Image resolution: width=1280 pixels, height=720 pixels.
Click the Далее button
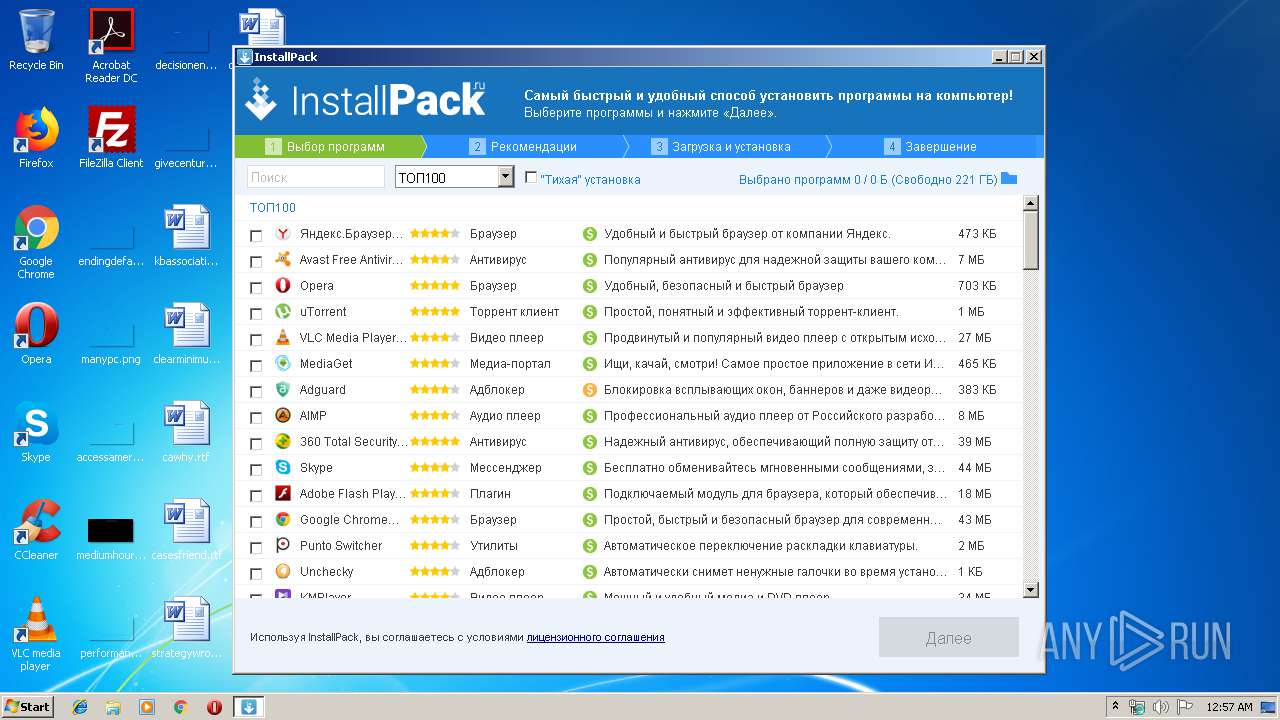pyautogui.click(x=948, y=637)
